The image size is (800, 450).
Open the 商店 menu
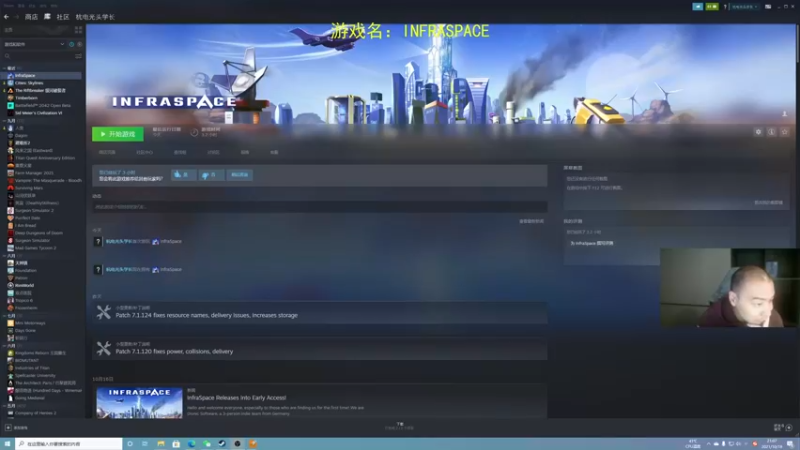32,17
